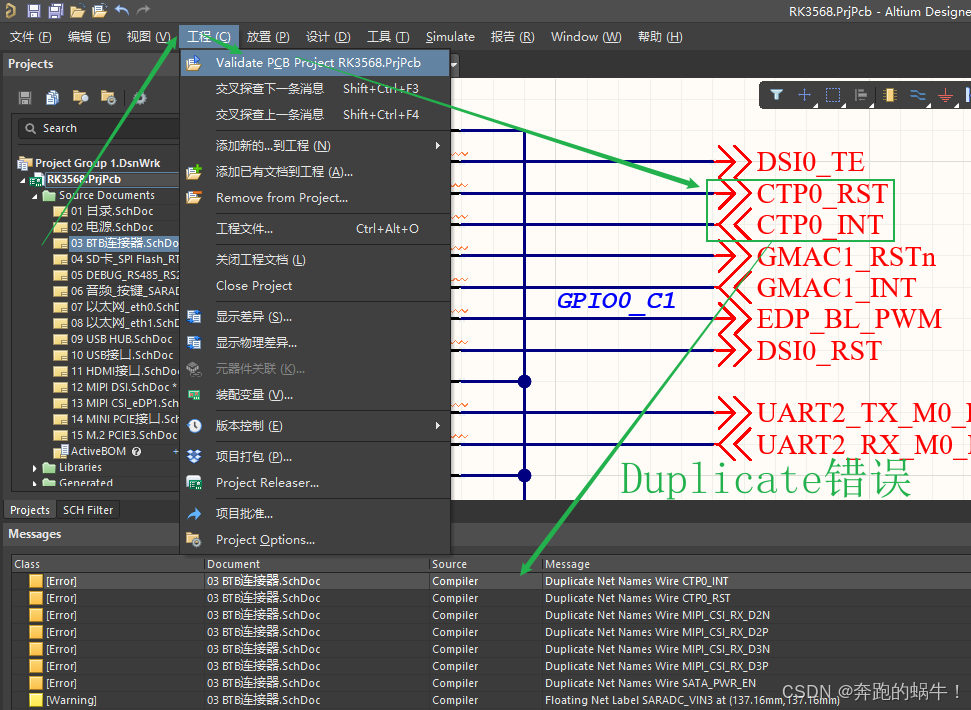This screenshot has height=710, width=971.
Task: Expand the Libraries folder
Action: [35, 468]
